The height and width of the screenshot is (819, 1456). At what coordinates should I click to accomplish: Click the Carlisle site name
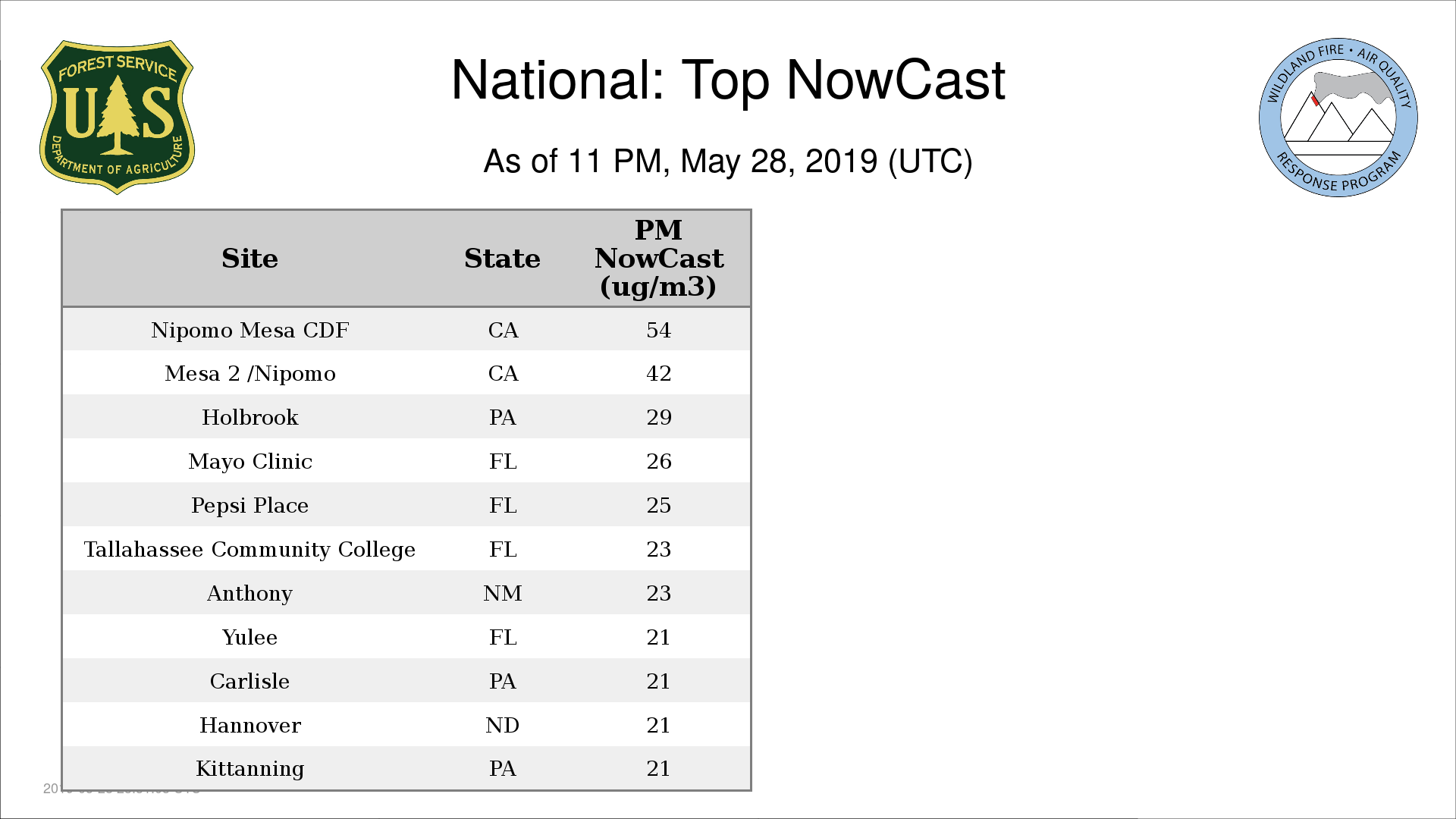tap(249, 681)
